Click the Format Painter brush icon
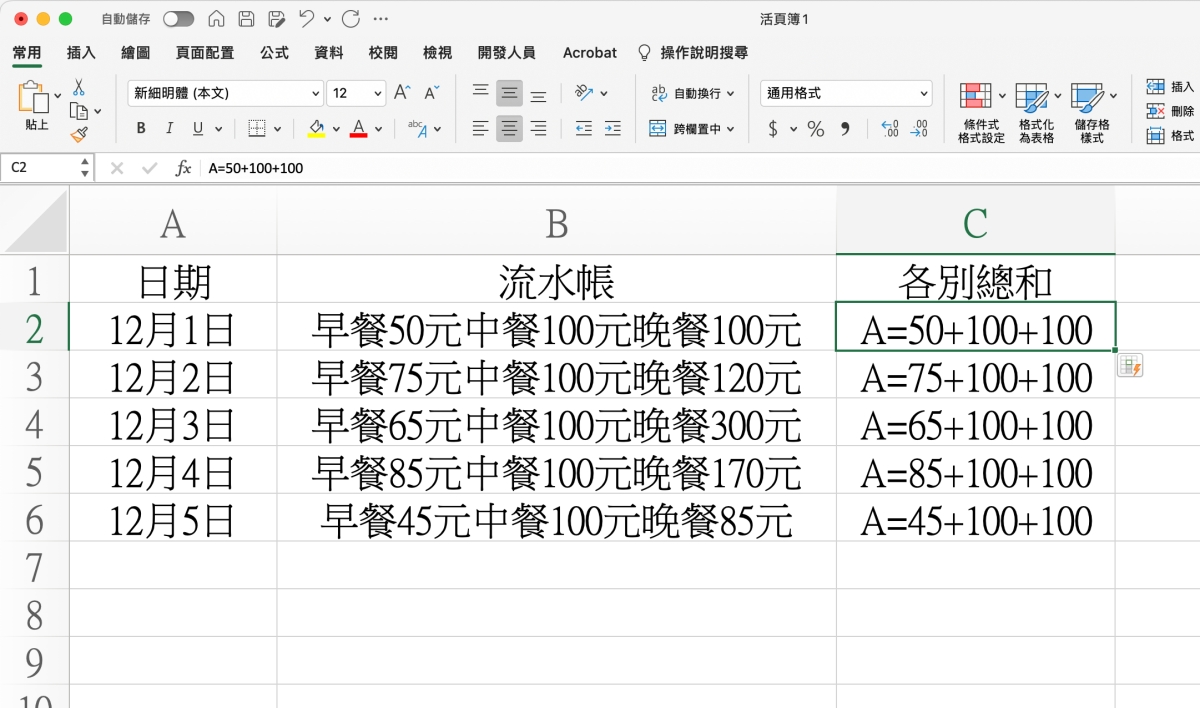Screen dimensions: 1200x708 click(x=79, y=134)
